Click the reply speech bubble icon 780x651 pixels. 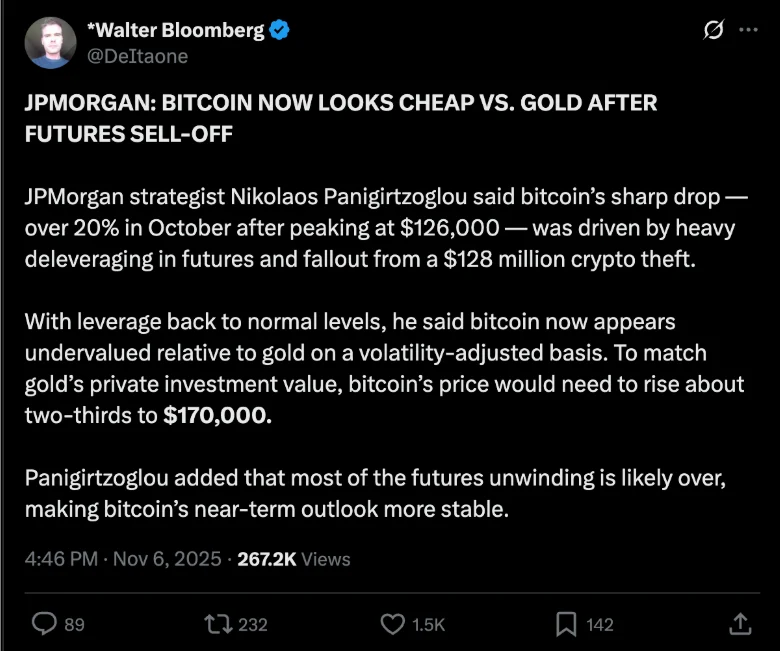tap(45, 623)
